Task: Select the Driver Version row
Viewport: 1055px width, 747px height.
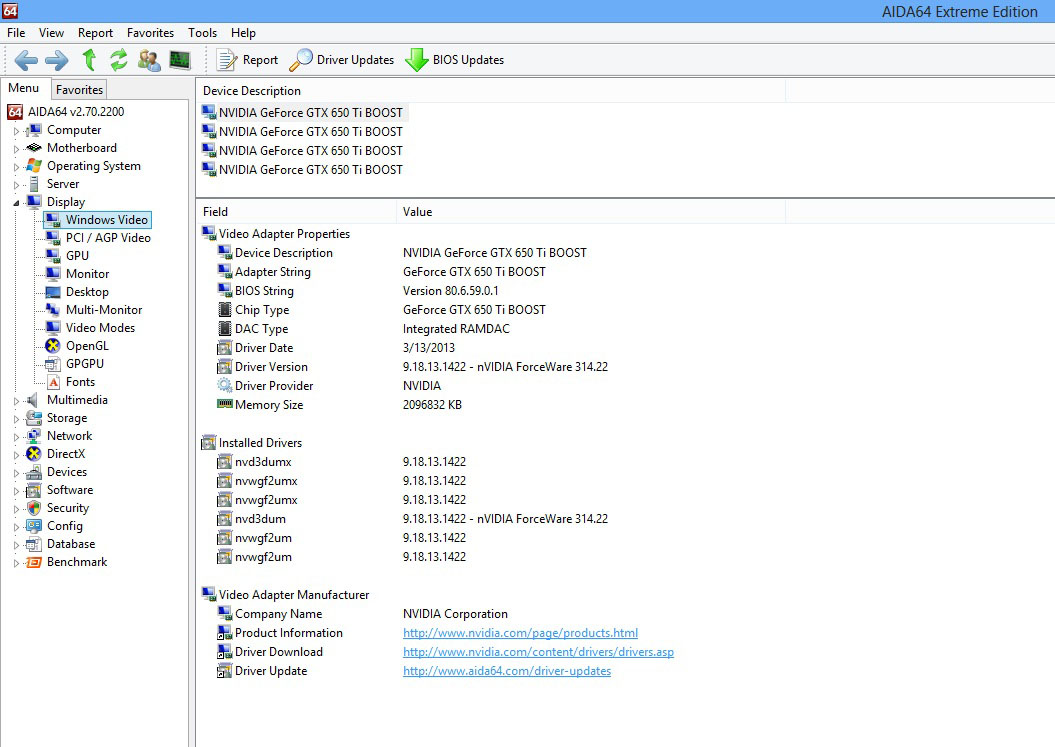Action: click(x=412, y=367)
